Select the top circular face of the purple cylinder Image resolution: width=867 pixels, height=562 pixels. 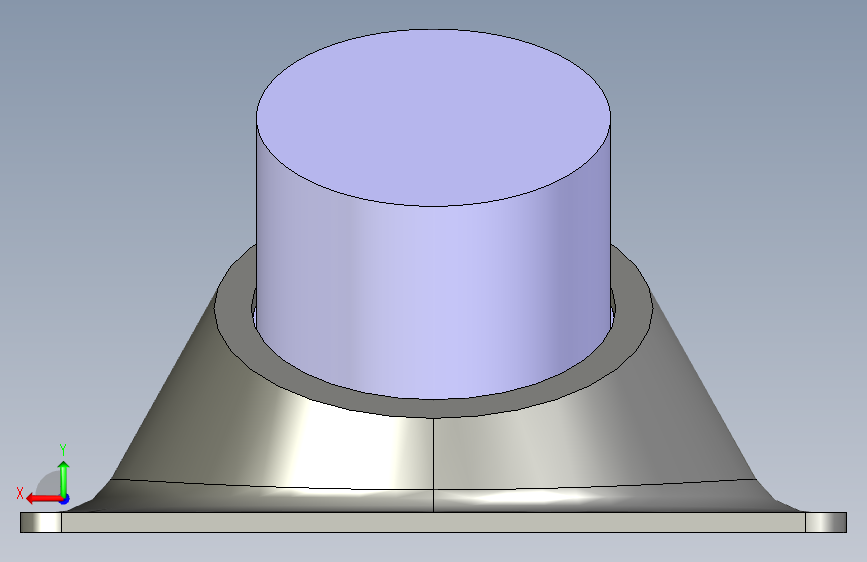pos(433,118)
